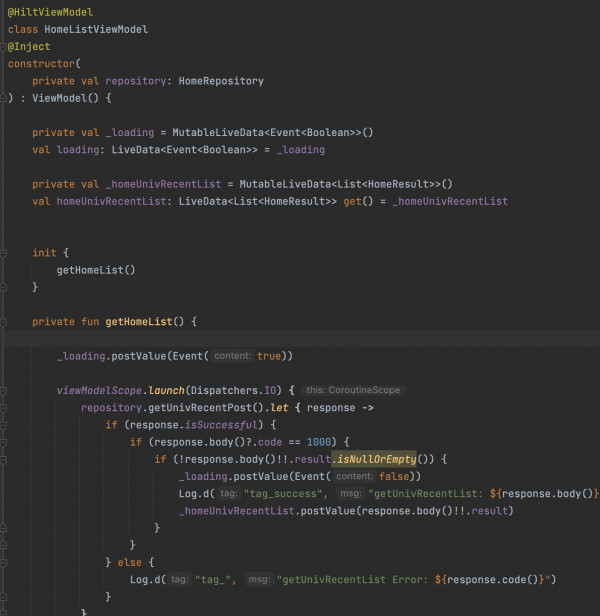Click the else keyword
This screenshot has height=616, width=600.
click(x=129, y=563)
